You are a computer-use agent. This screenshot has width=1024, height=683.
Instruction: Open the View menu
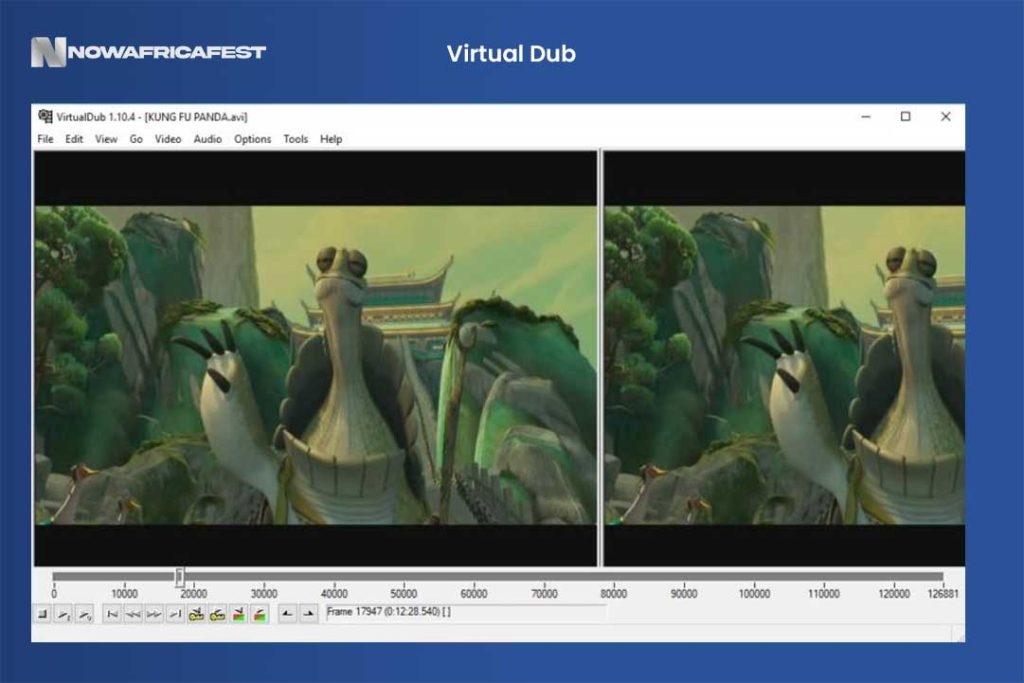coord(106,139)
